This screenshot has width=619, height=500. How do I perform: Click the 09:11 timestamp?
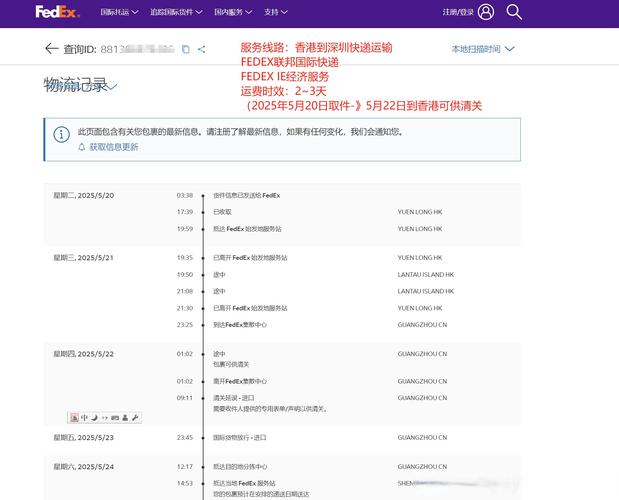pos(185,398)
